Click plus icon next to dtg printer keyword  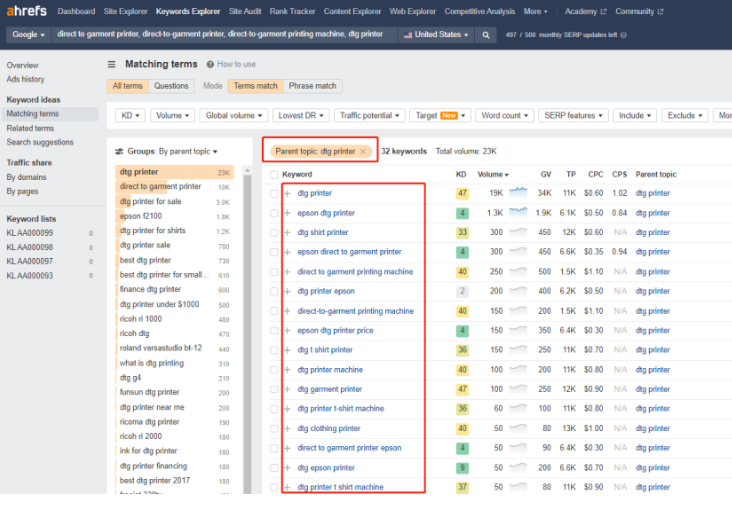(288, 193)
